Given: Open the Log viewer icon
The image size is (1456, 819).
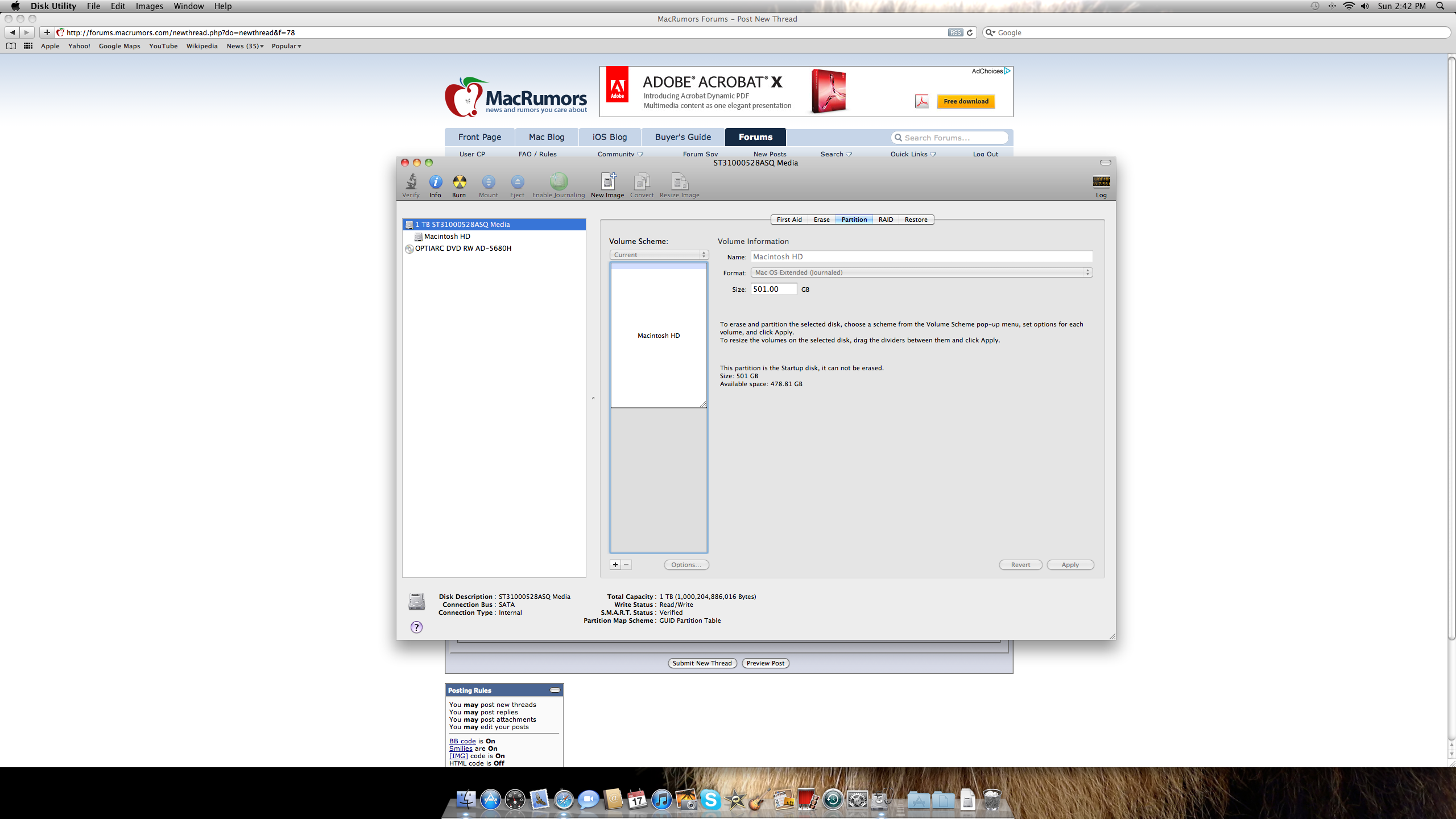Looking at the screenshot, I should click(1101, 181).
